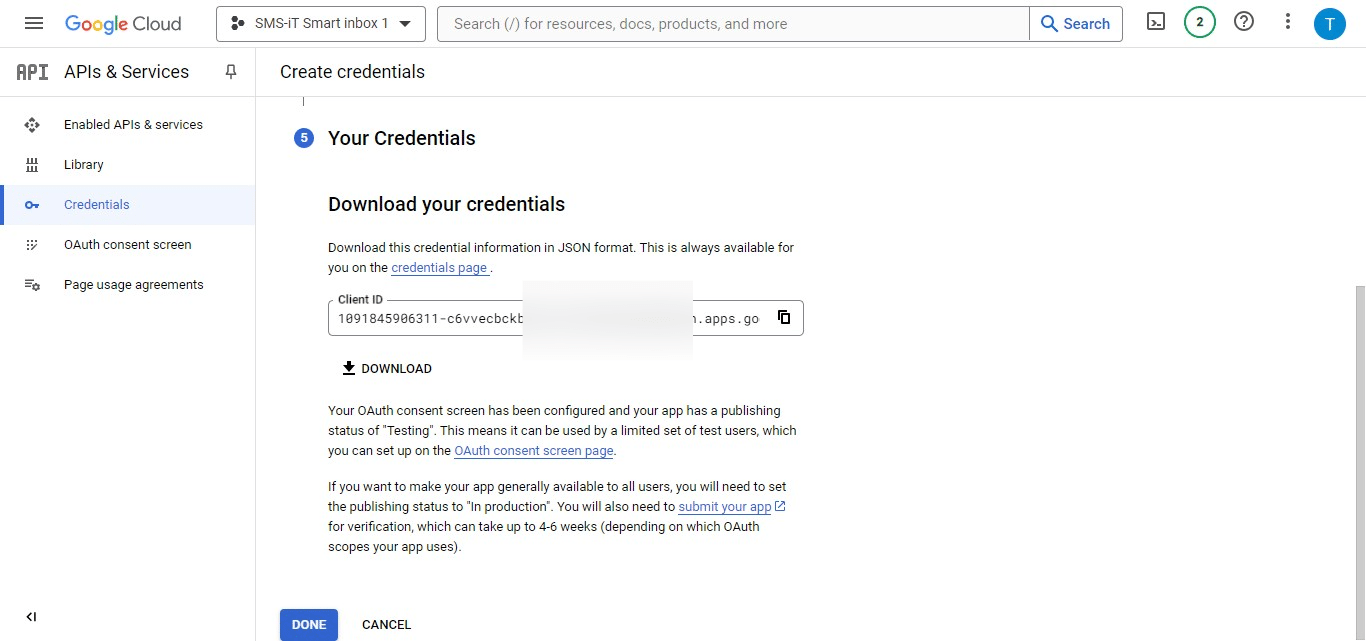The width and height of the screenshot is (1366, 641).
Task: Open the help question mark menu
Action: pyautogui.click(x=1244, y=22)
